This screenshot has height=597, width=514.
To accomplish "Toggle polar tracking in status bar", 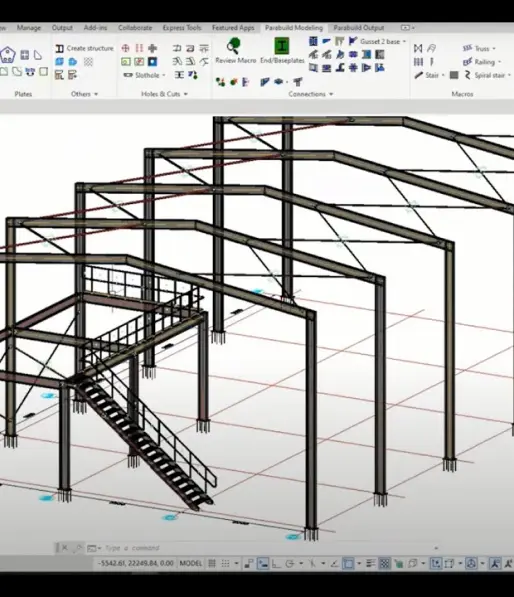I will click(x=290, y=563).
